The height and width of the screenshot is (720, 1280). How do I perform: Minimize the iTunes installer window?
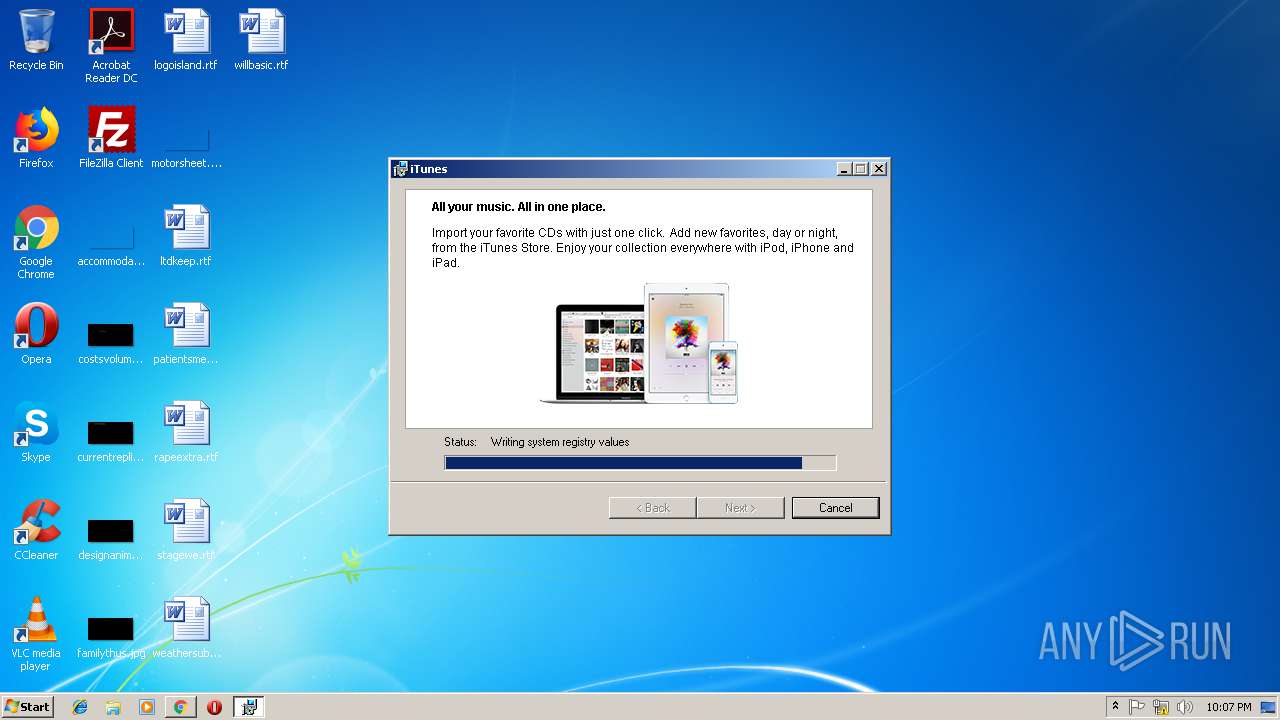click(844, 169)
